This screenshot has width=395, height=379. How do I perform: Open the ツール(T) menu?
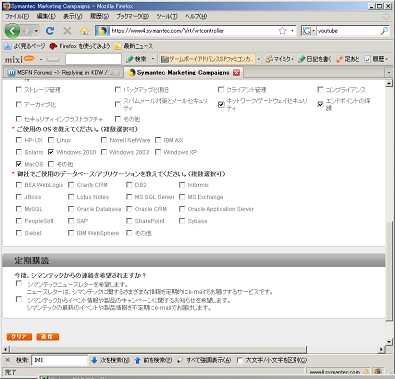[167, 16]
